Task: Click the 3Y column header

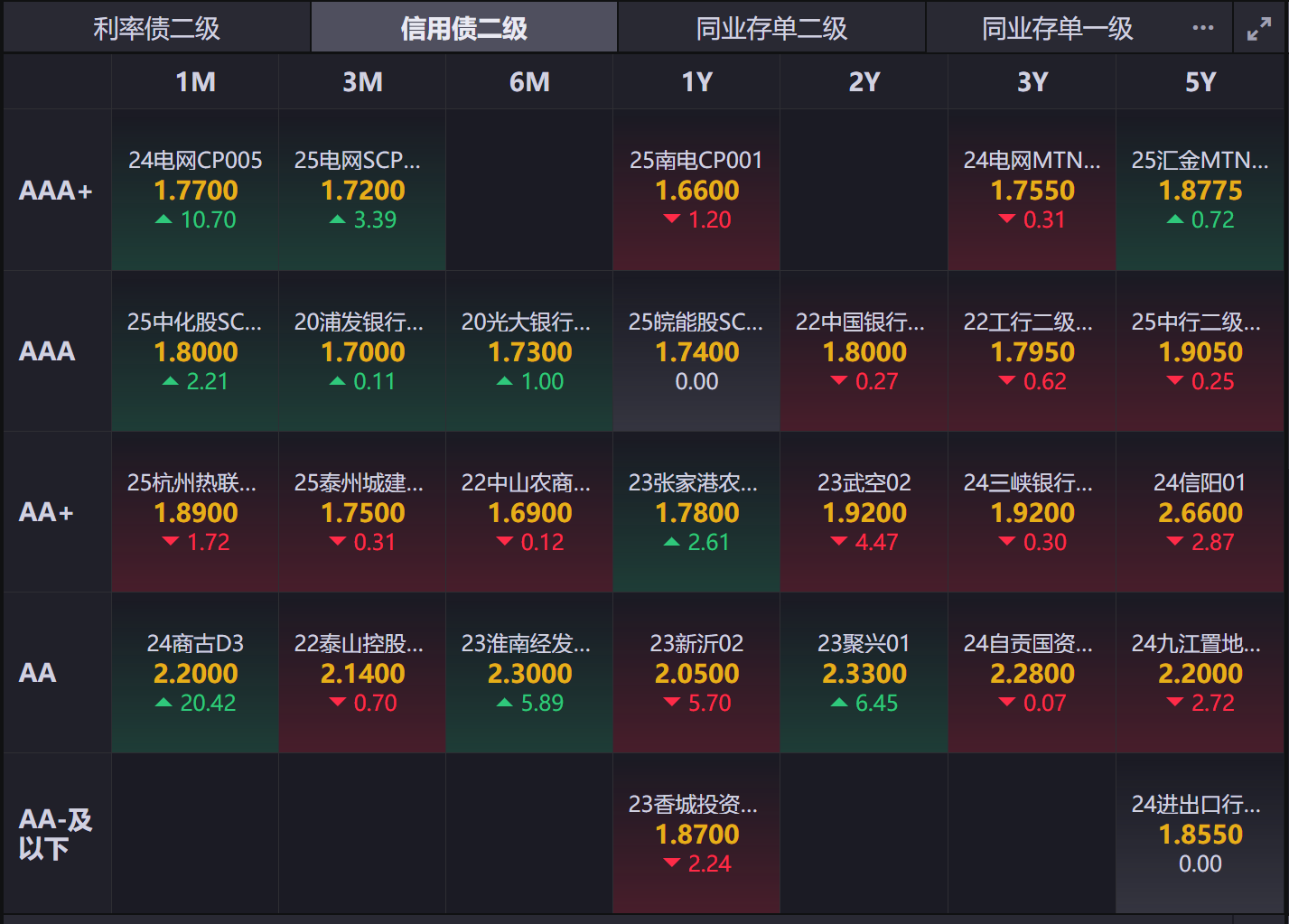Action: point(1032,82)
